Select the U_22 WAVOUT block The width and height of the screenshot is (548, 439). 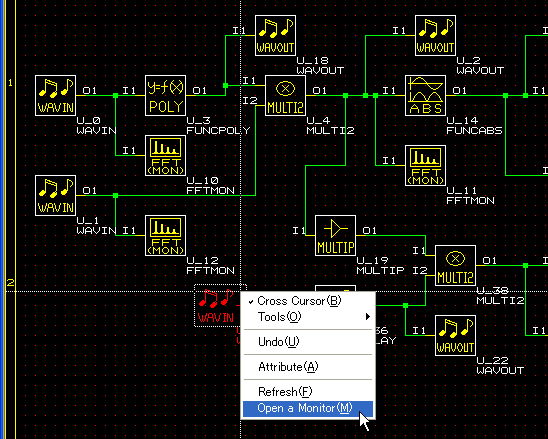click(455, 336)
